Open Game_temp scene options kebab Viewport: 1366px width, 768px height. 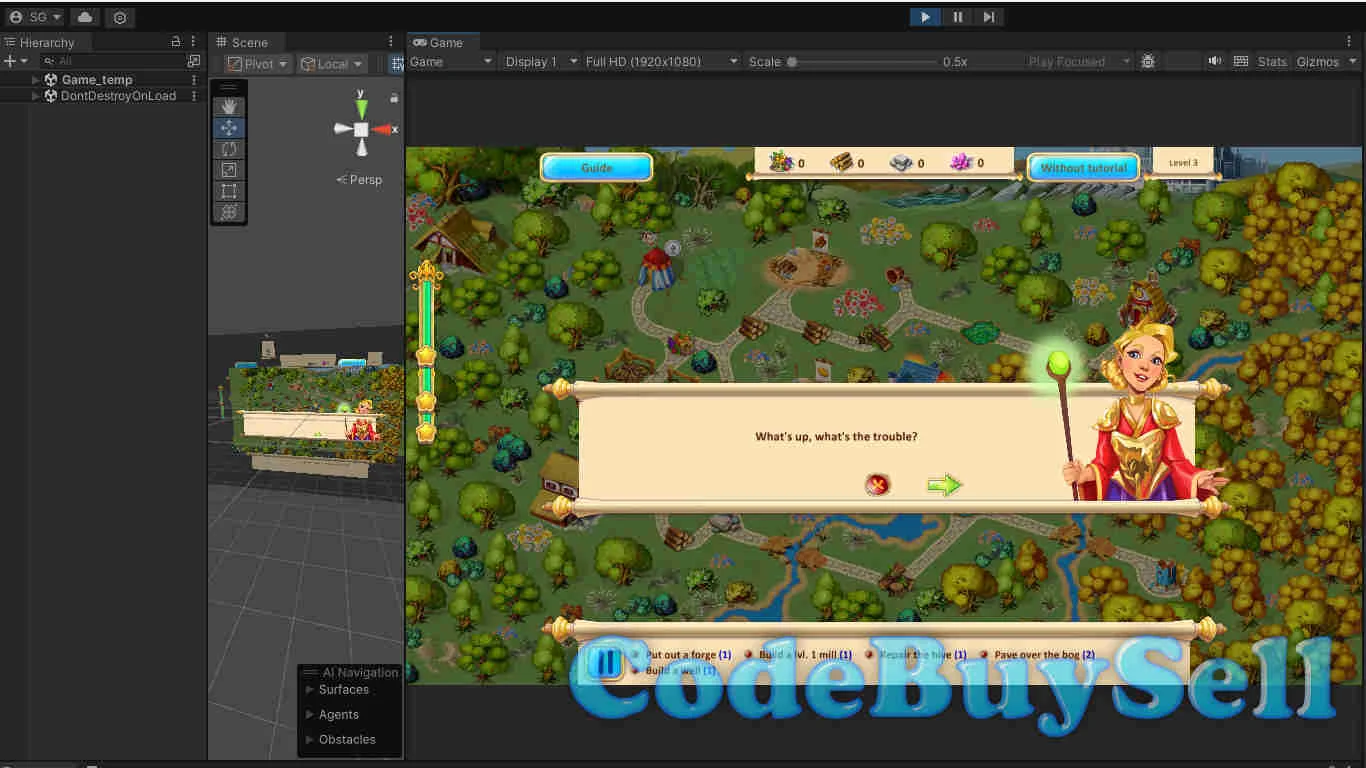pyautogui.click(x=194, y=79)
